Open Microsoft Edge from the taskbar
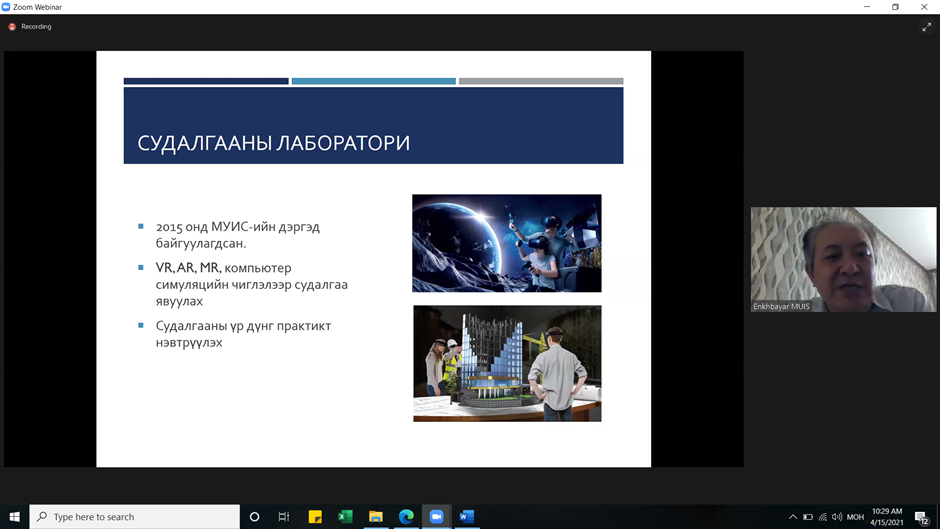This screenshot has height=529, width=940. pos(406,516)
